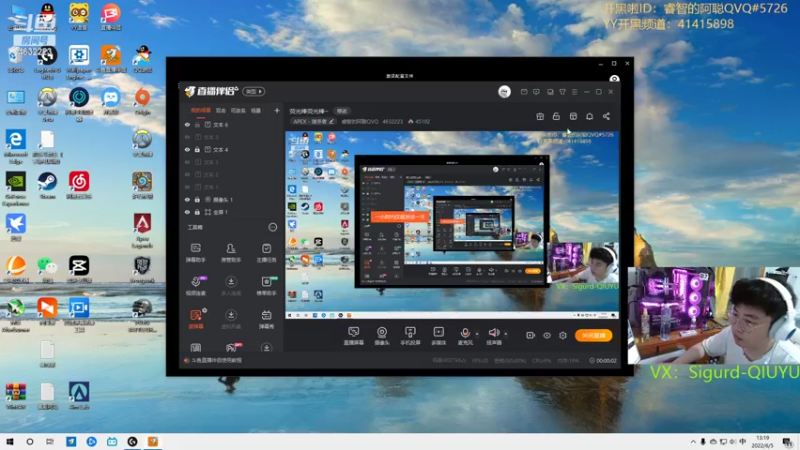The height and width of the screenshot is (450, 800).
Task: Add a 手机投屏 phone cast source
Action: click(410, 336)
